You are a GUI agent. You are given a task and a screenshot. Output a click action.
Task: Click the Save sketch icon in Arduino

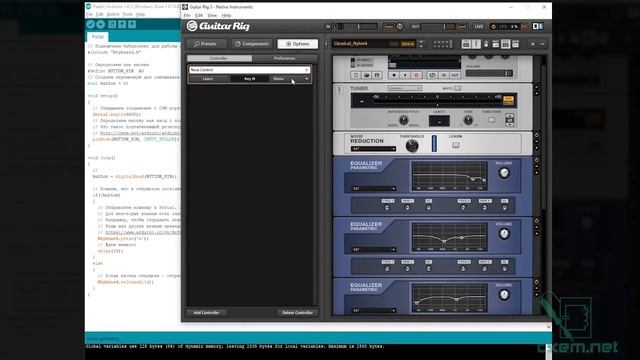point(132,24)
